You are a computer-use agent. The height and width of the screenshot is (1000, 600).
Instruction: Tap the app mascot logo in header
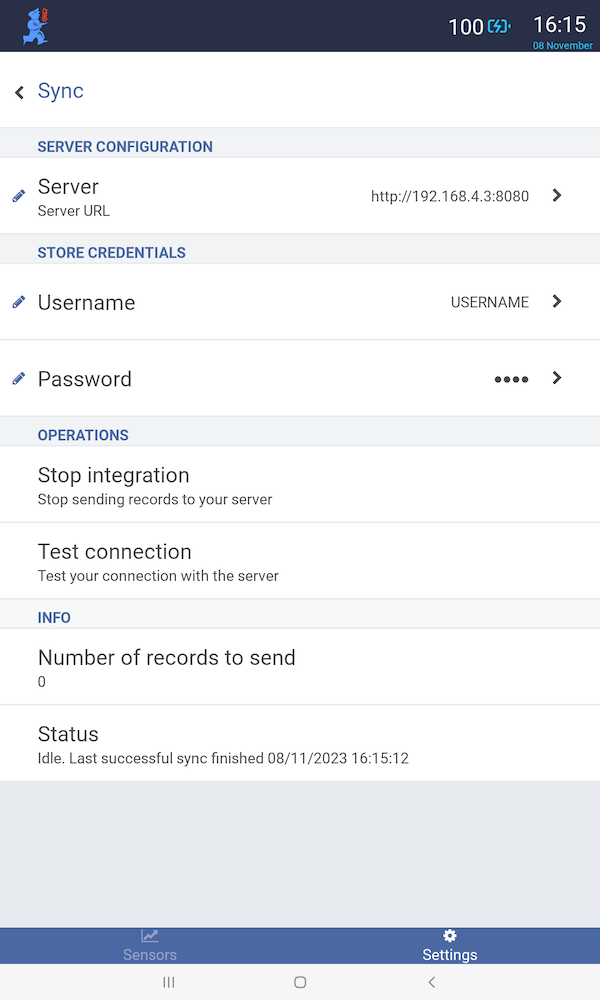tap(36, 26)
